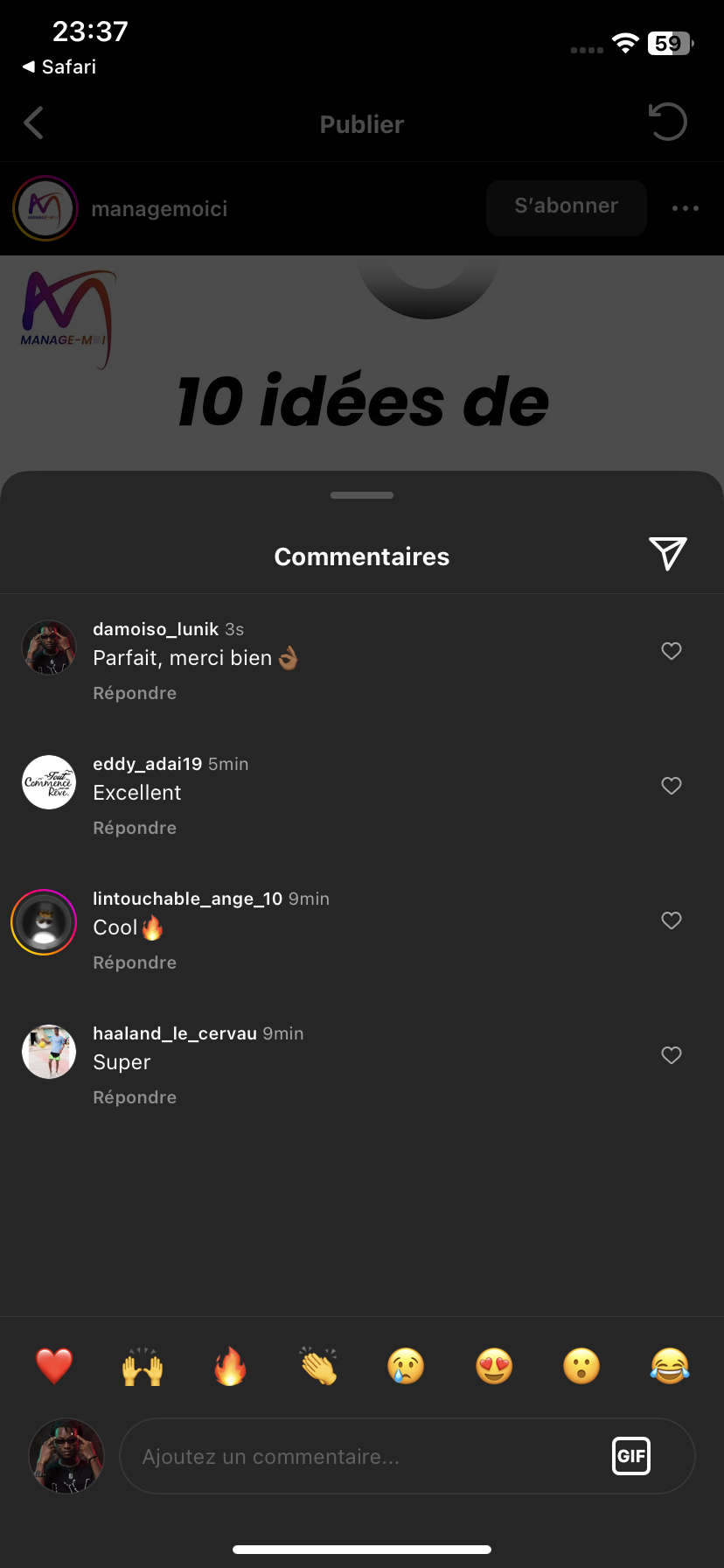Like eddy_adai19's Excellent comment
724x1568 pixels.
[672, 786]
